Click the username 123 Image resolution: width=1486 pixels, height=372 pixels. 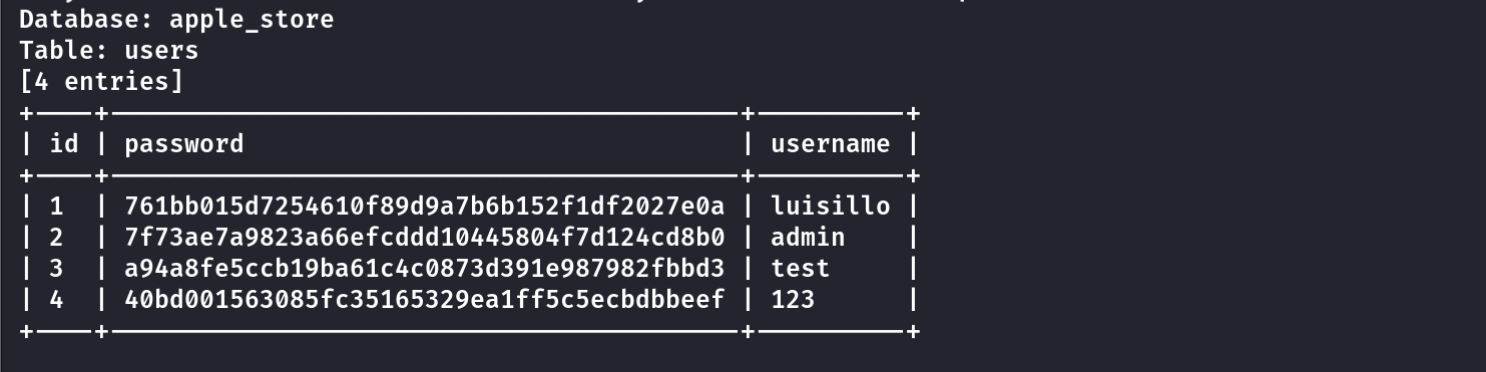[x=793, y=299]
